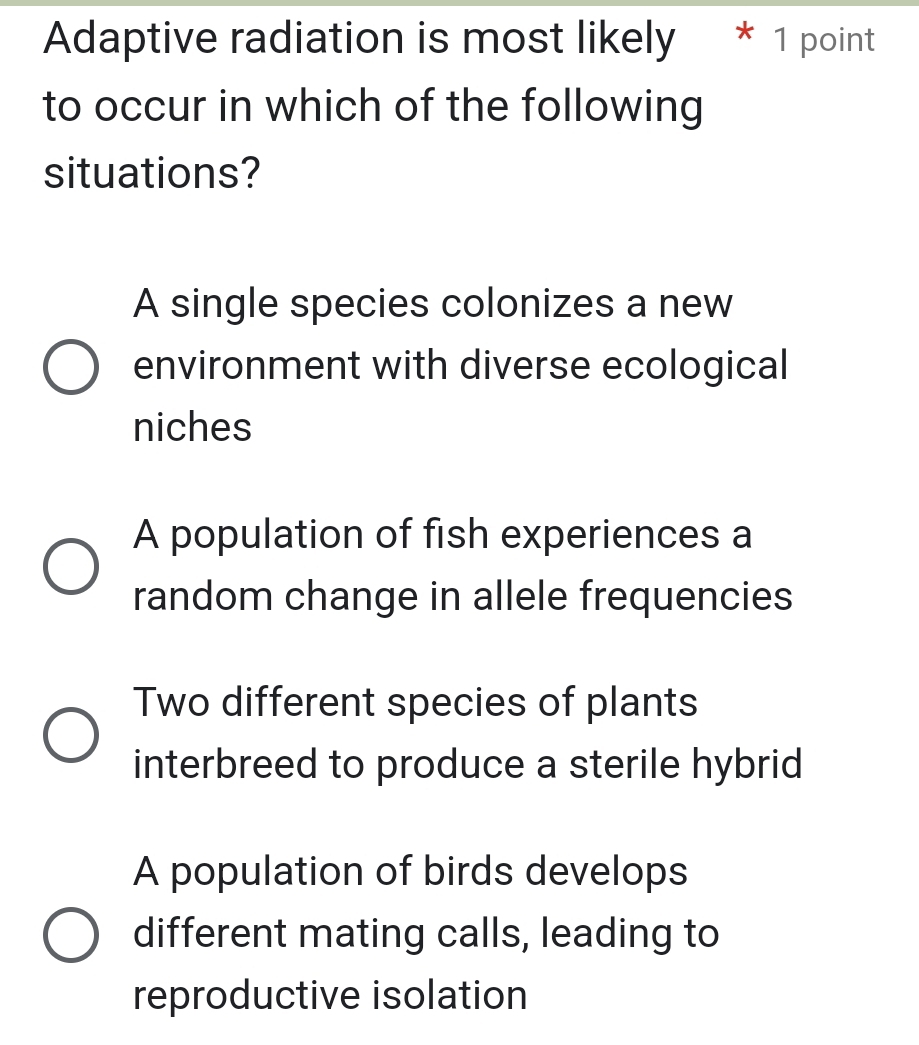Click the two different species of plants text
Viewport: 919px width, 1045px height.
click(414, 703)
